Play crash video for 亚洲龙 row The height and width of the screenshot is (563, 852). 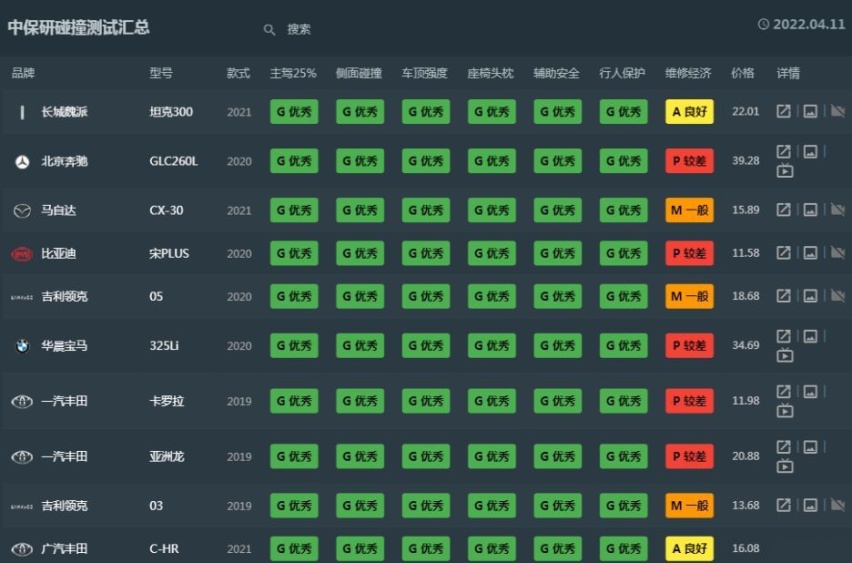(785, 466)
